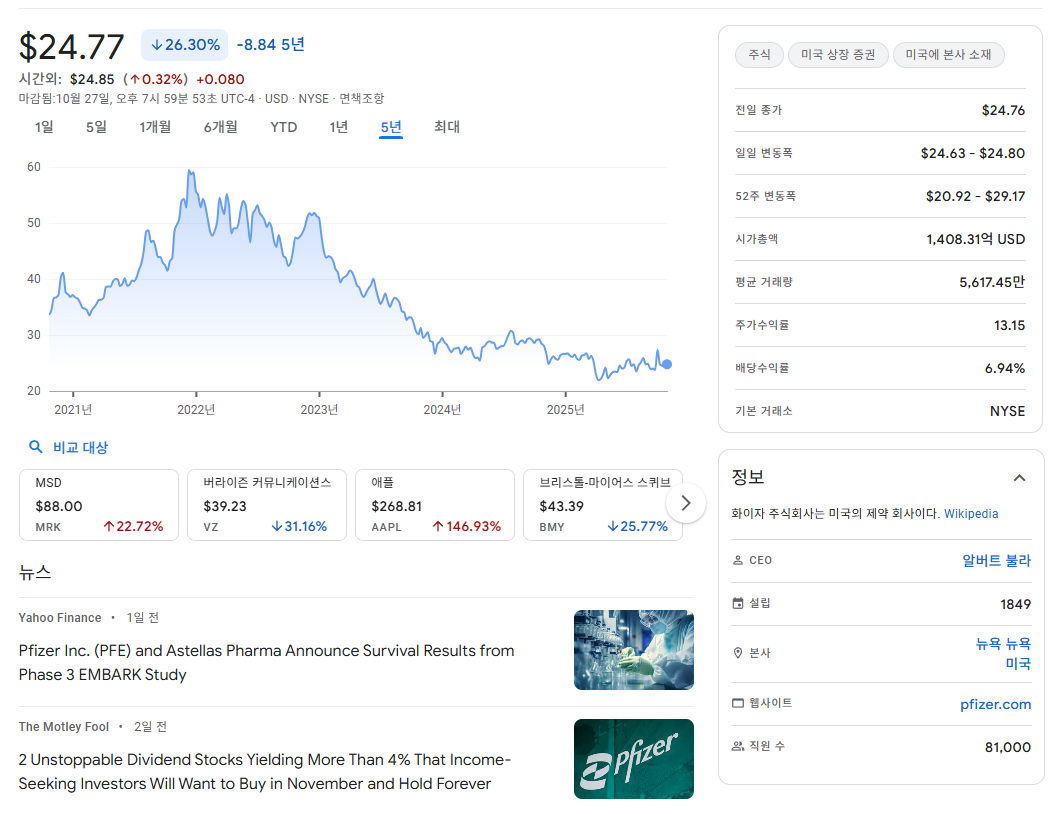The width and height of the screenshot is (1055, 814).
Task: Click the current price dot on chart
Action: (667, 364)
